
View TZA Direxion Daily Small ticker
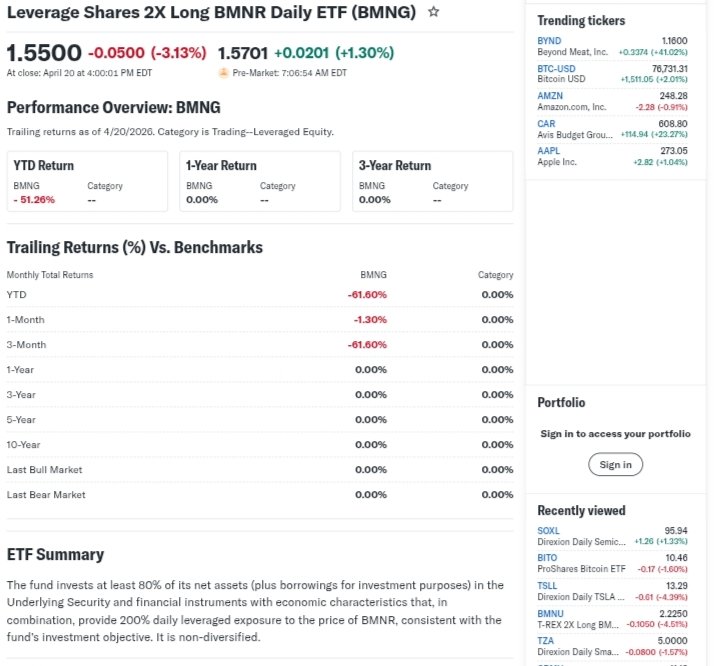546,639
